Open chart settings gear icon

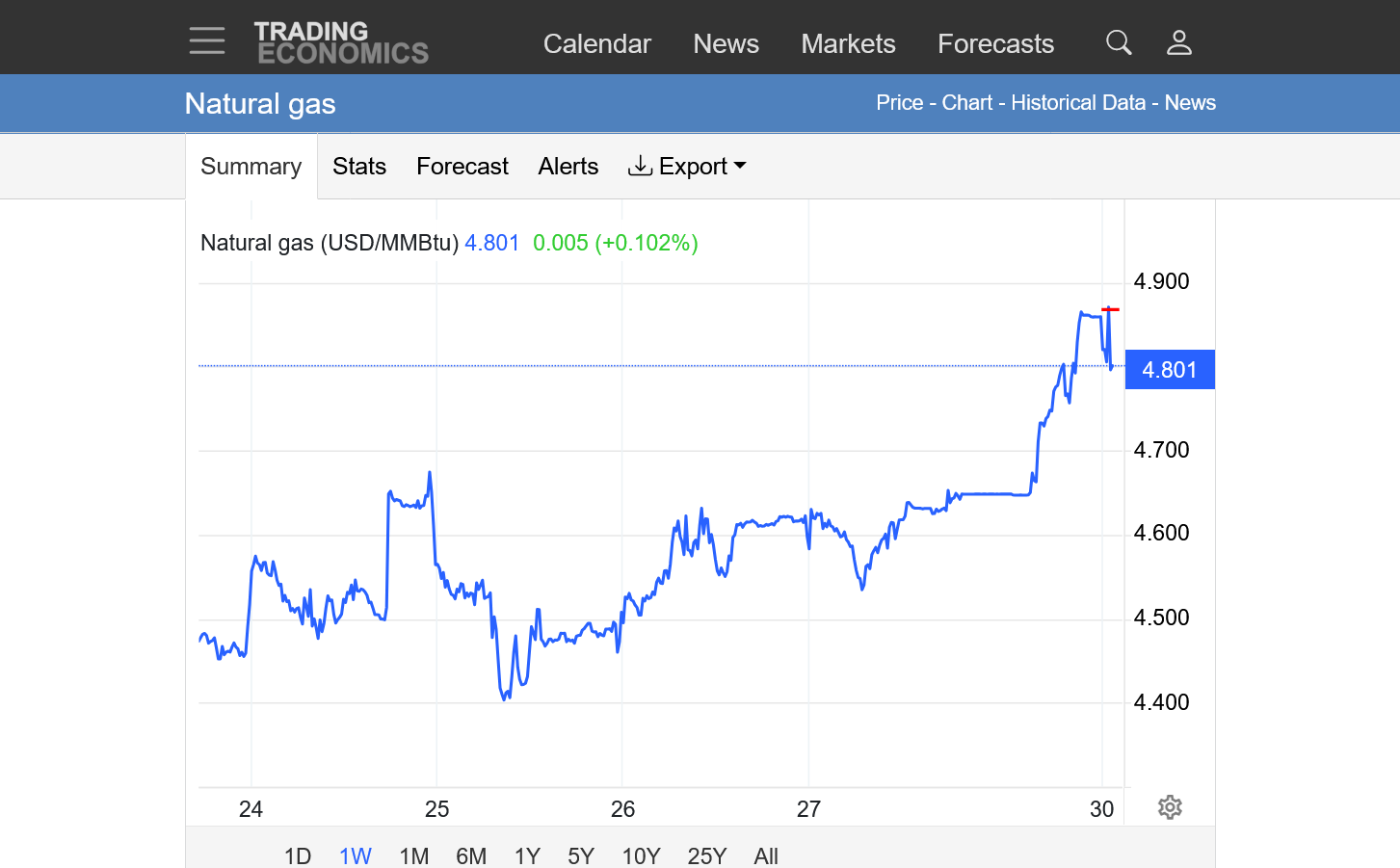click(1170, 807)
